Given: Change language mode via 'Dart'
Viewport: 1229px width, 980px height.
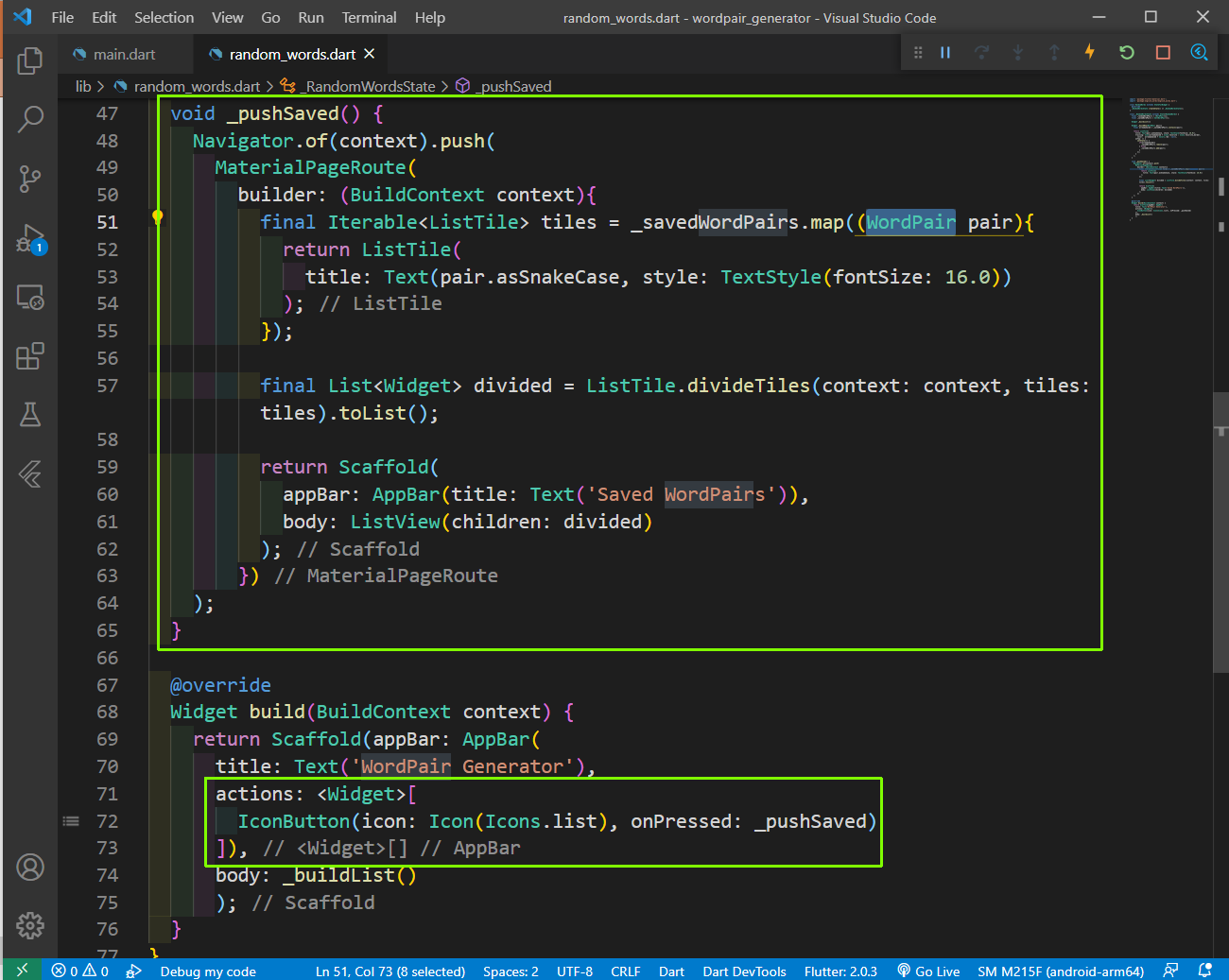Looking at the screenshot, I should pyautogui.click(x=671, y=971).
